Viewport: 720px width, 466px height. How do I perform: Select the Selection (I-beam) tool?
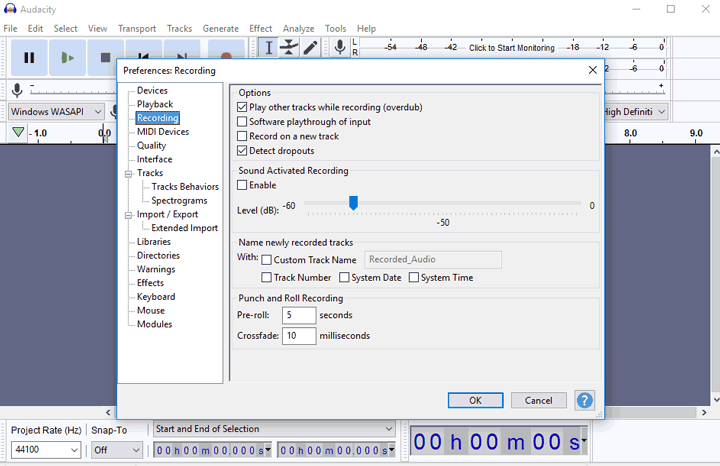[x=268, y=47]
